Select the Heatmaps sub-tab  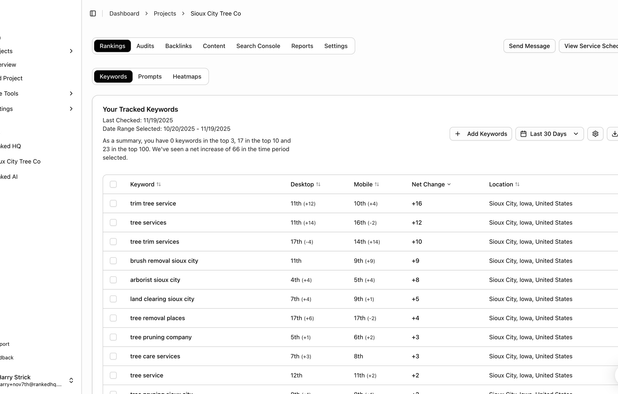[x=187, y=76]
